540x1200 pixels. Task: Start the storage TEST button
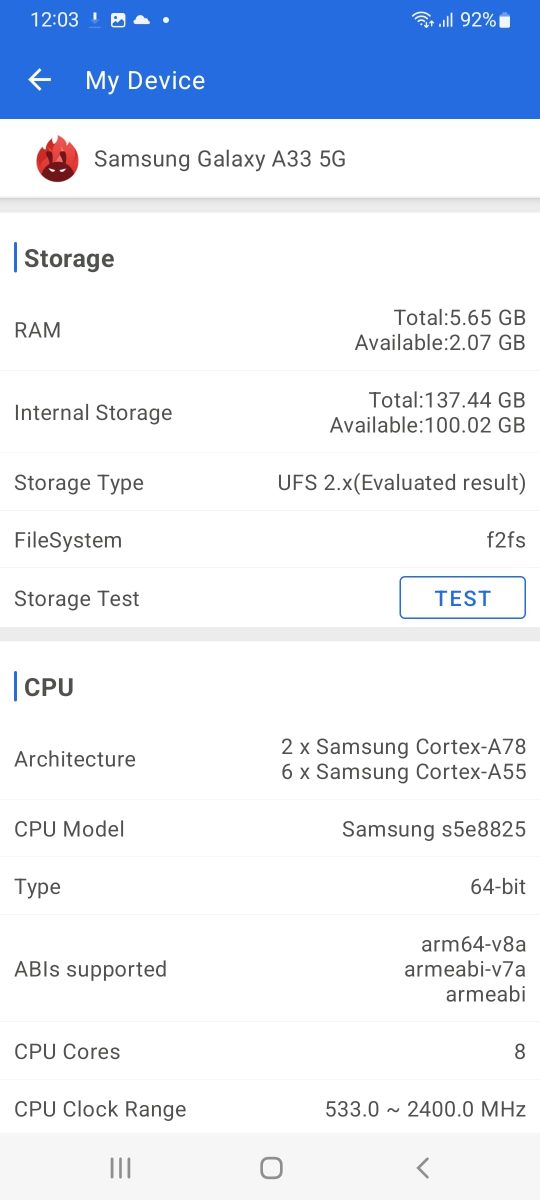coord(463,598)
